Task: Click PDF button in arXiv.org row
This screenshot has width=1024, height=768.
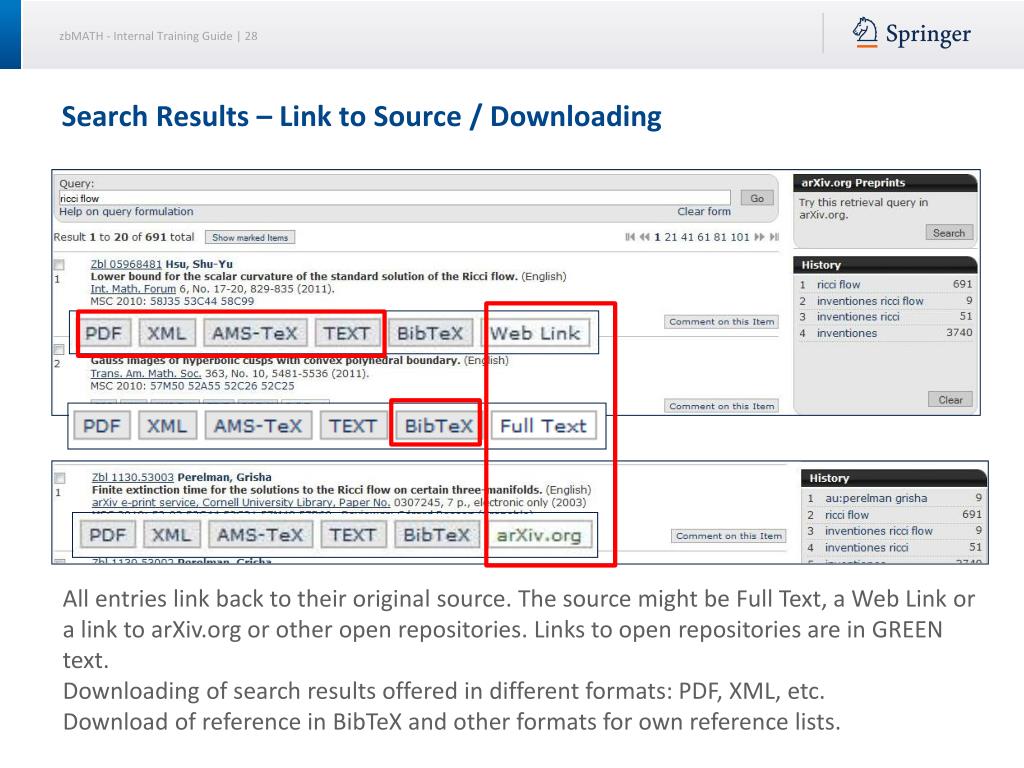Action: 107,535
